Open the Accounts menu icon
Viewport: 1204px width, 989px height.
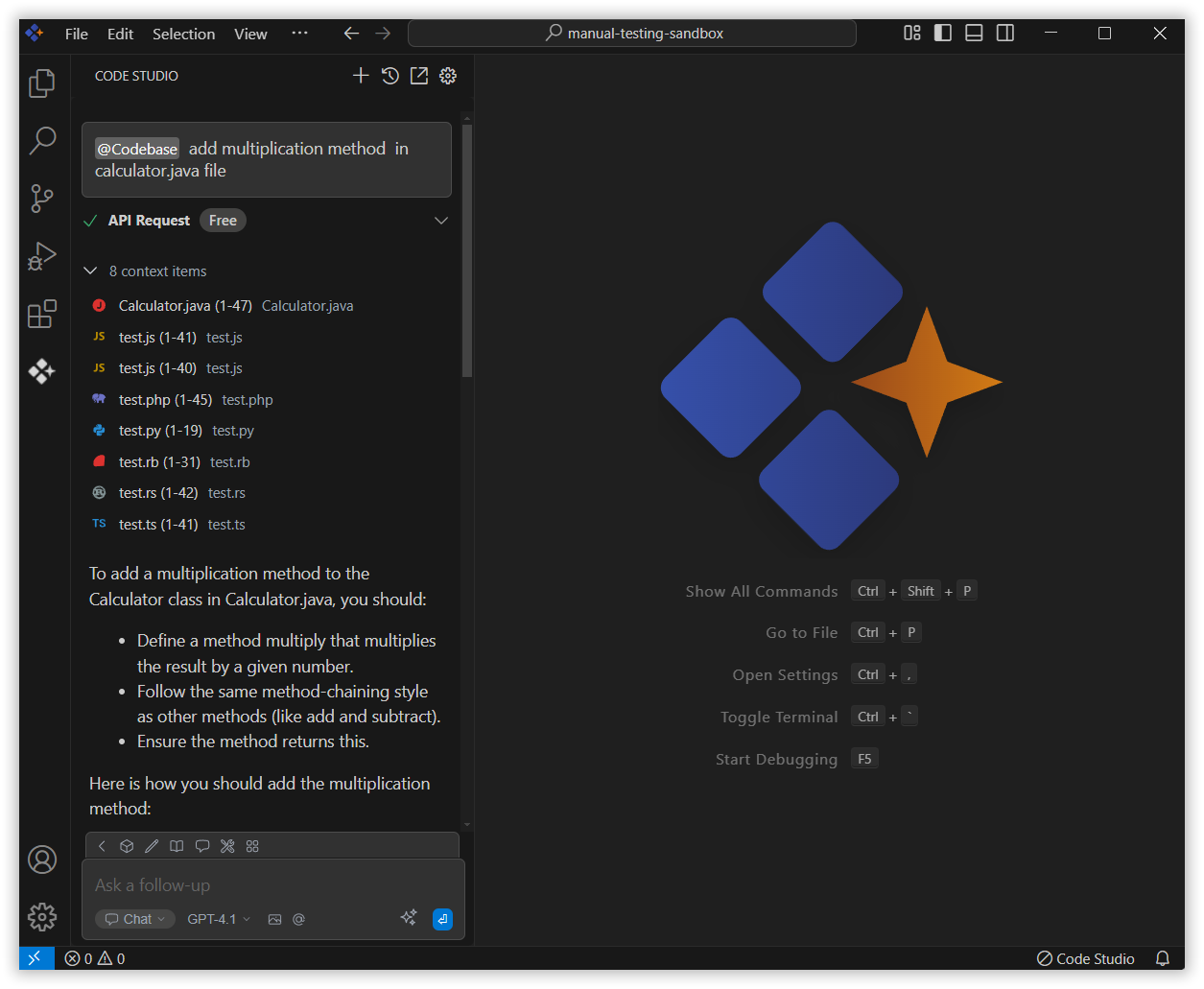42,859
